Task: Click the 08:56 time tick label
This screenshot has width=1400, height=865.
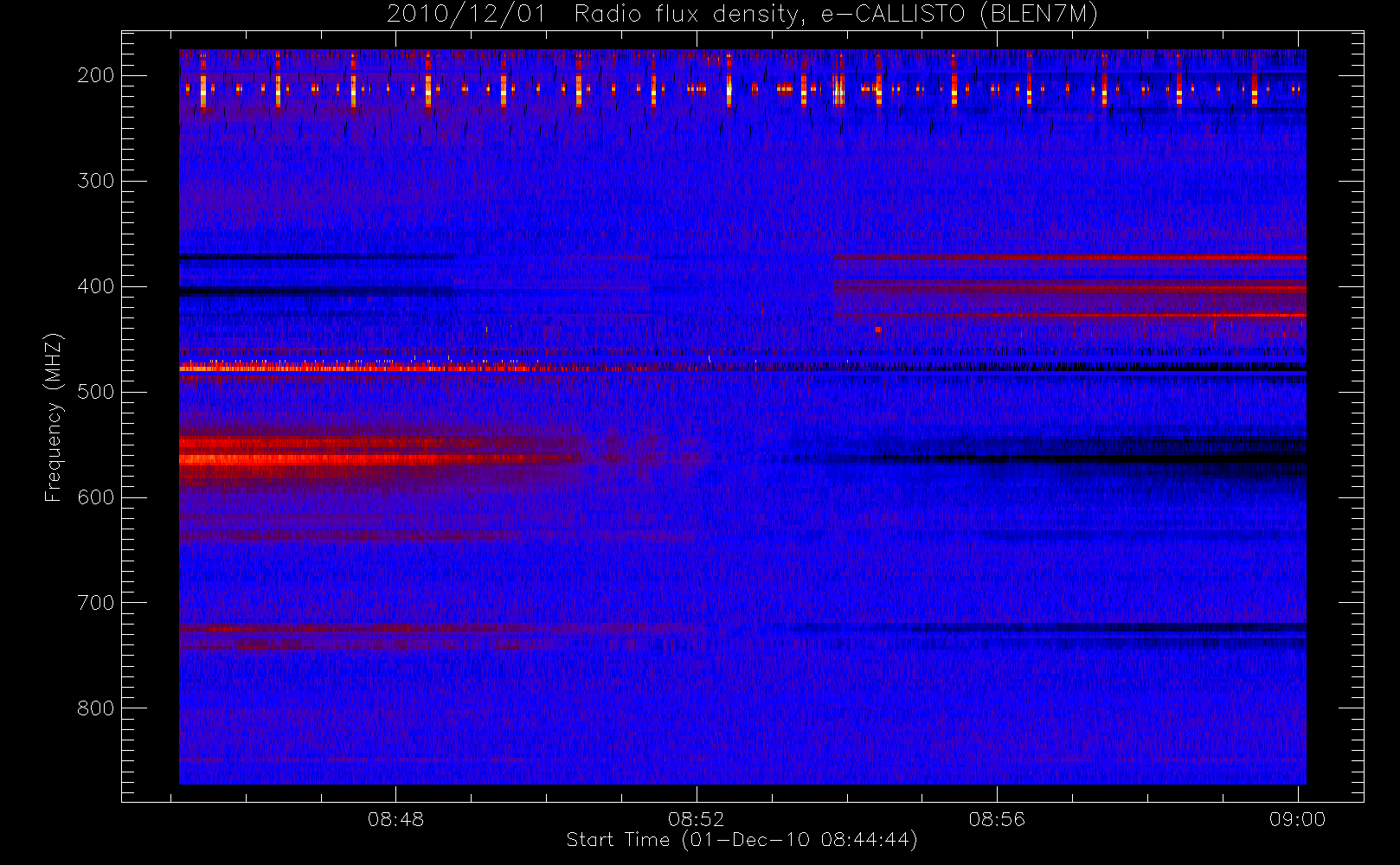Action: tap(997, 819)
